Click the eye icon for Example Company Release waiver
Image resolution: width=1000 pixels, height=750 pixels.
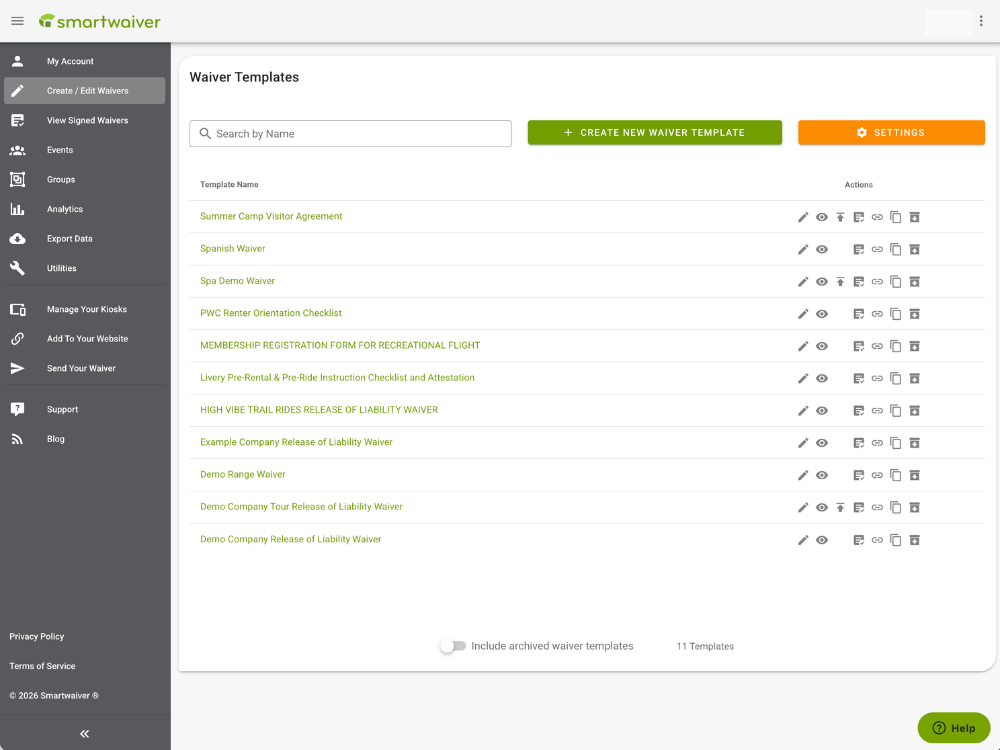pyautogui.click(x=822, y=443)
